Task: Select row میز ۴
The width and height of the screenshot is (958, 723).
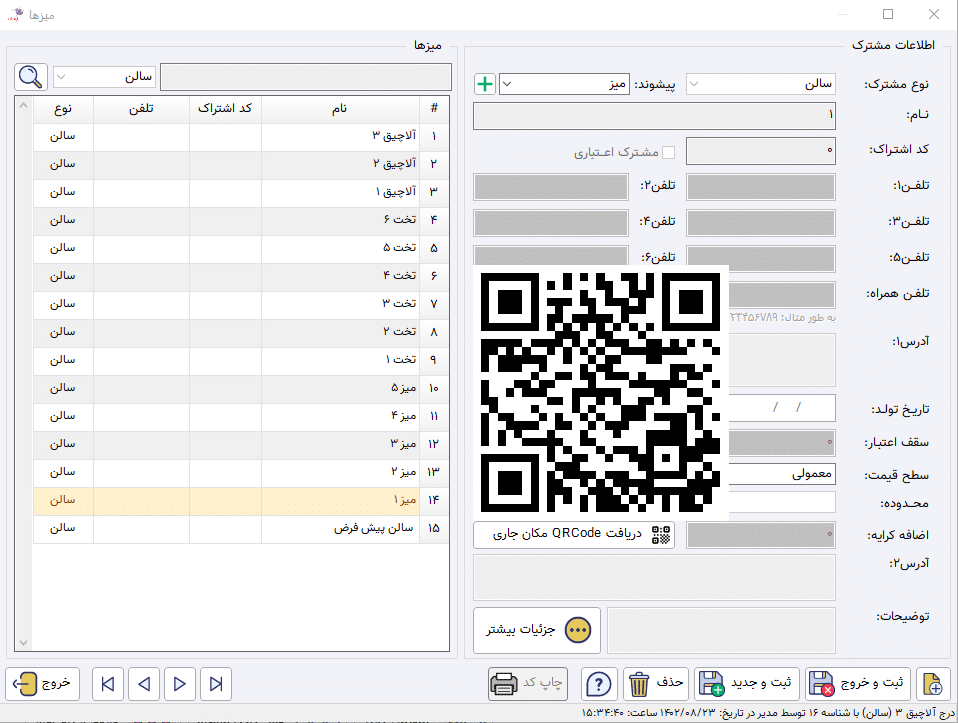Action: (x=241, y=417)
